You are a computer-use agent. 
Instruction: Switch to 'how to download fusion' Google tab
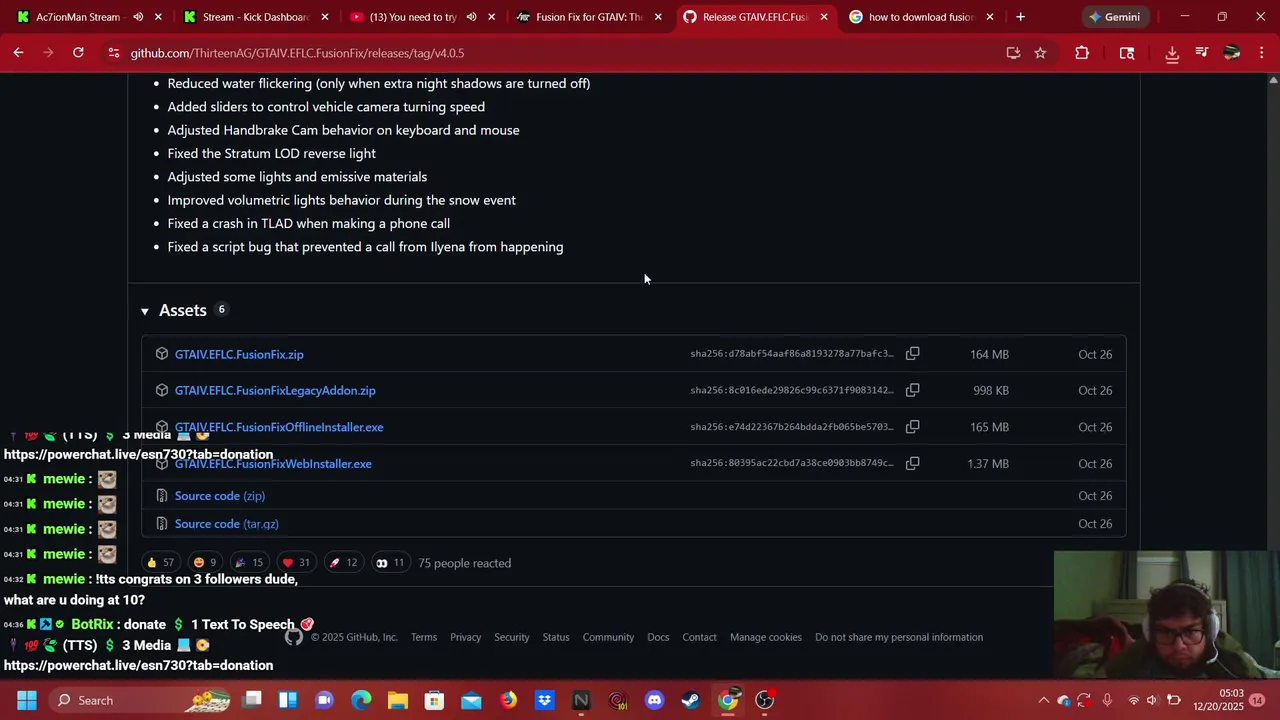tap(920, 17)
